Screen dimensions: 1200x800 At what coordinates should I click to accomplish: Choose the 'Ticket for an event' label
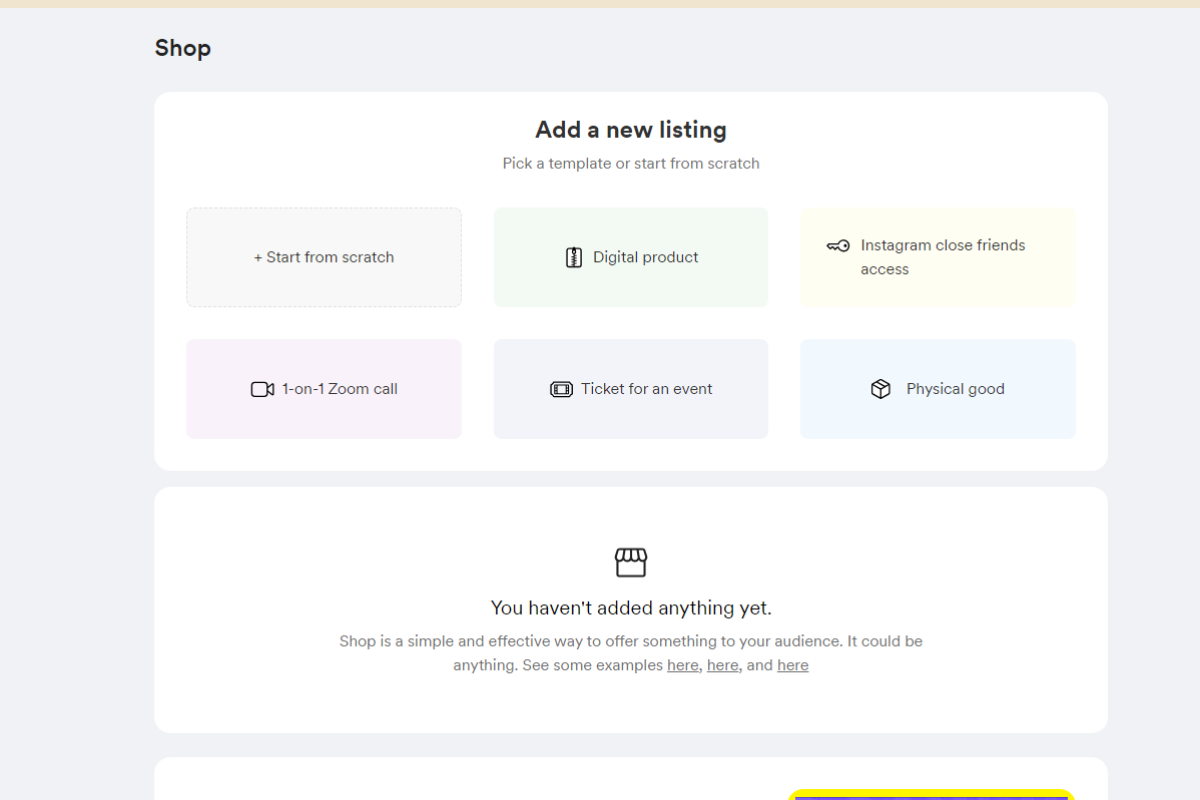pos(646,389)
